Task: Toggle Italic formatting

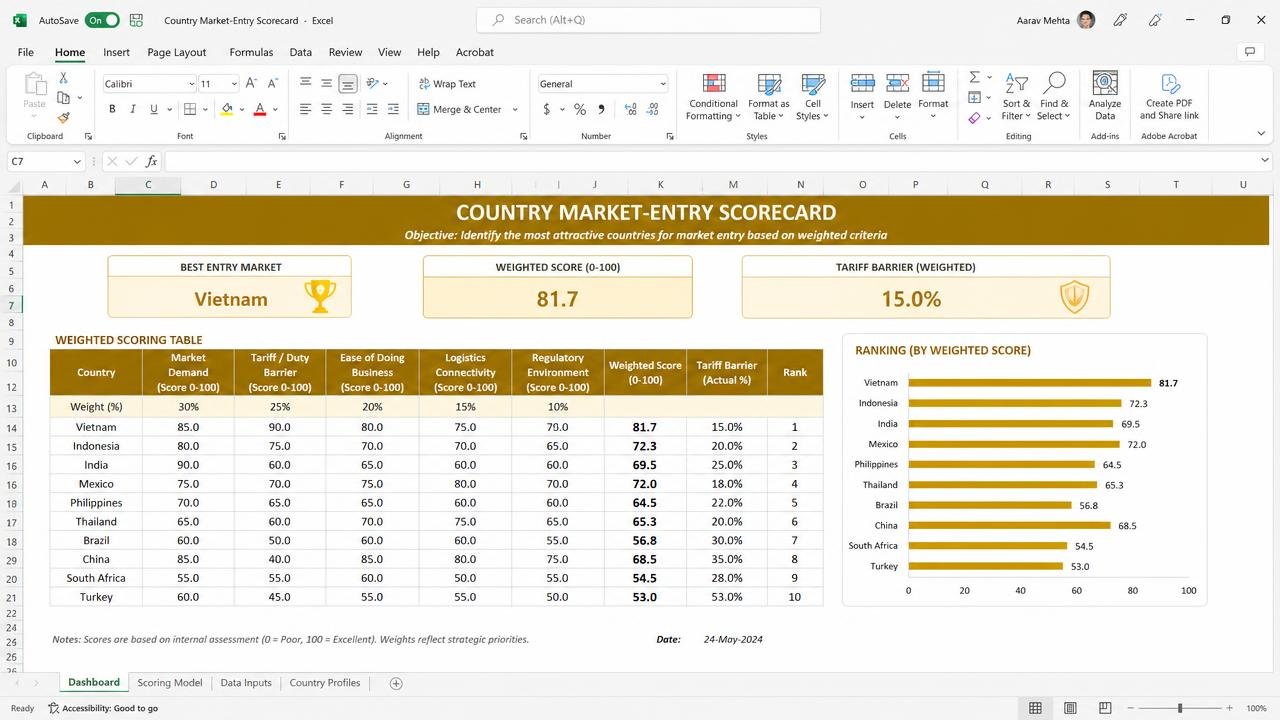Action: pyautogui.click(x=132, y=109)
